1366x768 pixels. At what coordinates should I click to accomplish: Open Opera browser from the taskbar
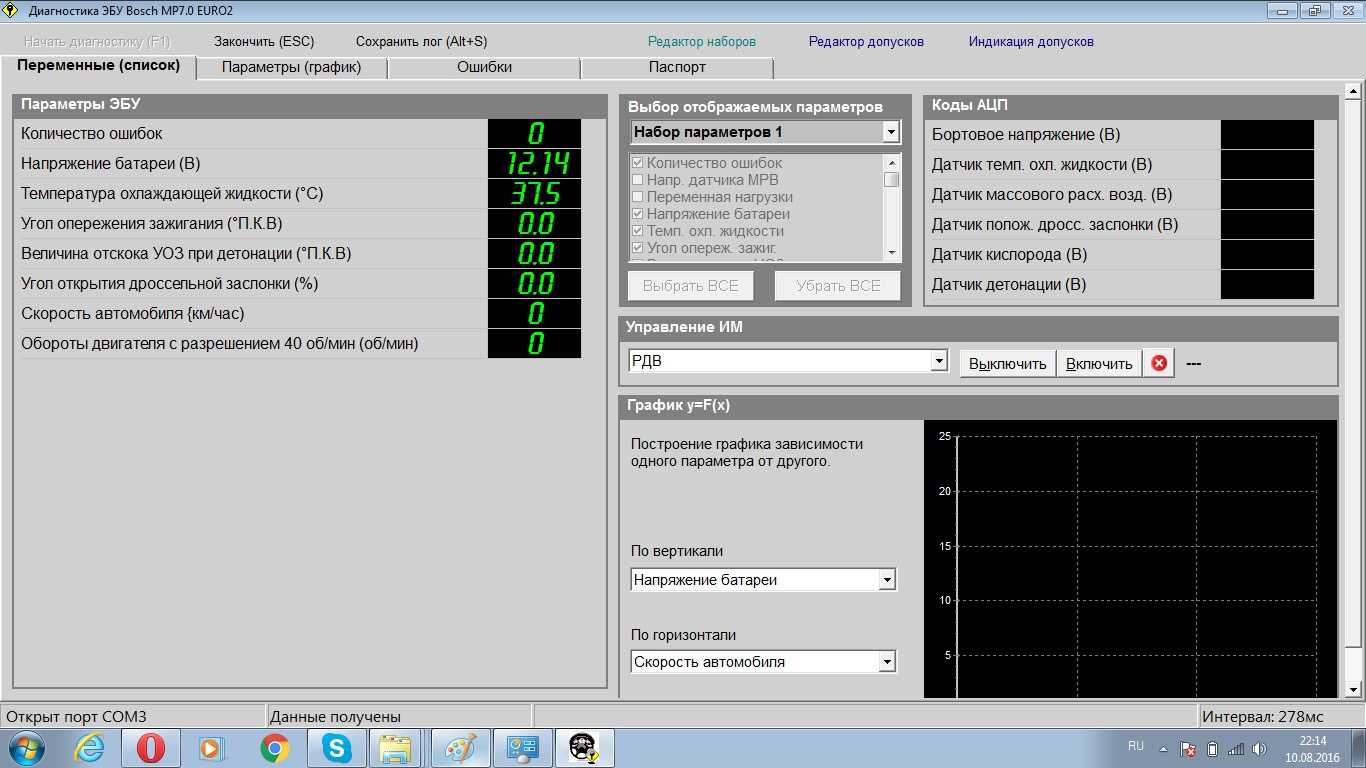[x=151, y=748]
